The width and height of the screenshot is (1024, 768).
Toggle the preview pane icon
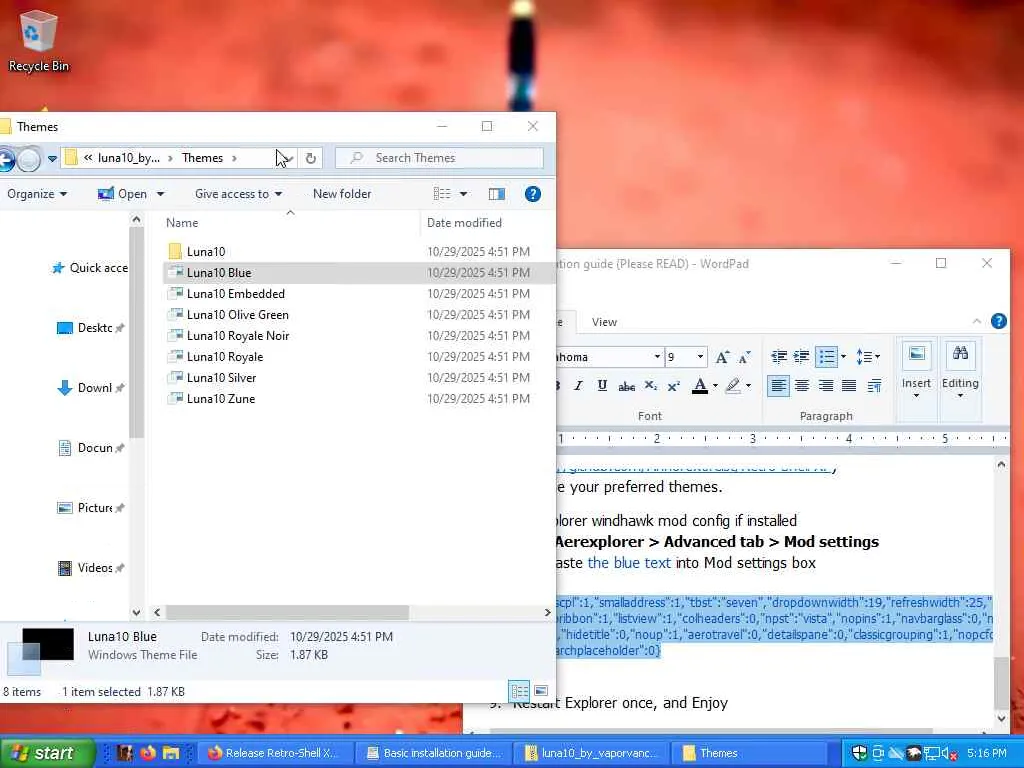[497, 194]
